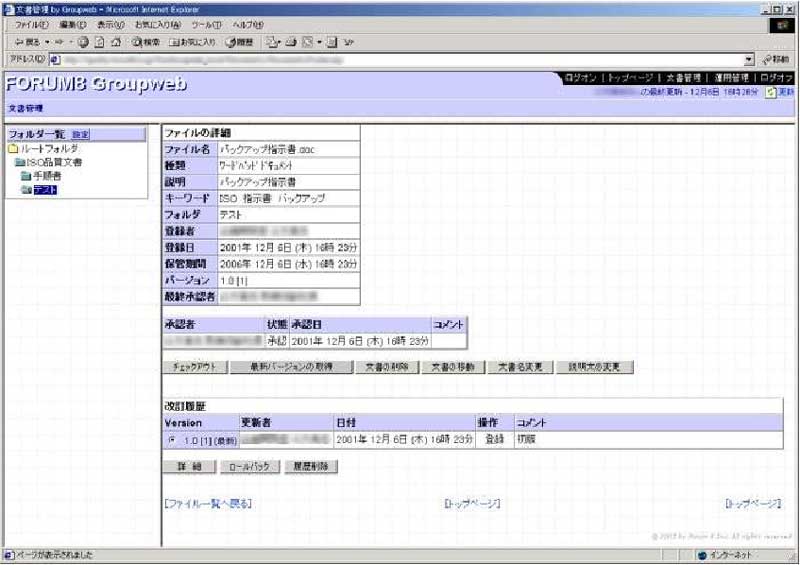
Task: Open the お気に入り(A) menu
Action: [158, 24]
